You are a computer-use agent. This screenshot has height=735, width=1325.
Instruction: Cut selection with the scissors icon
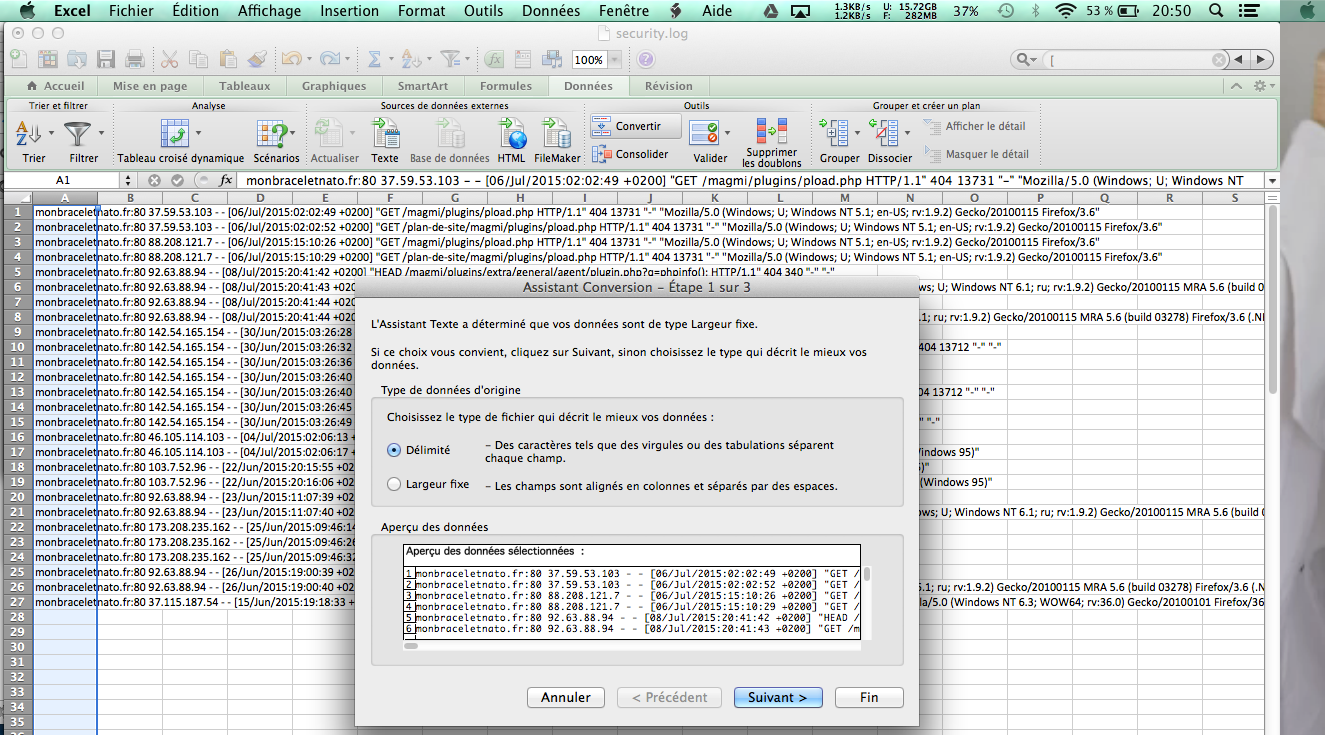[x=170, y=59]
